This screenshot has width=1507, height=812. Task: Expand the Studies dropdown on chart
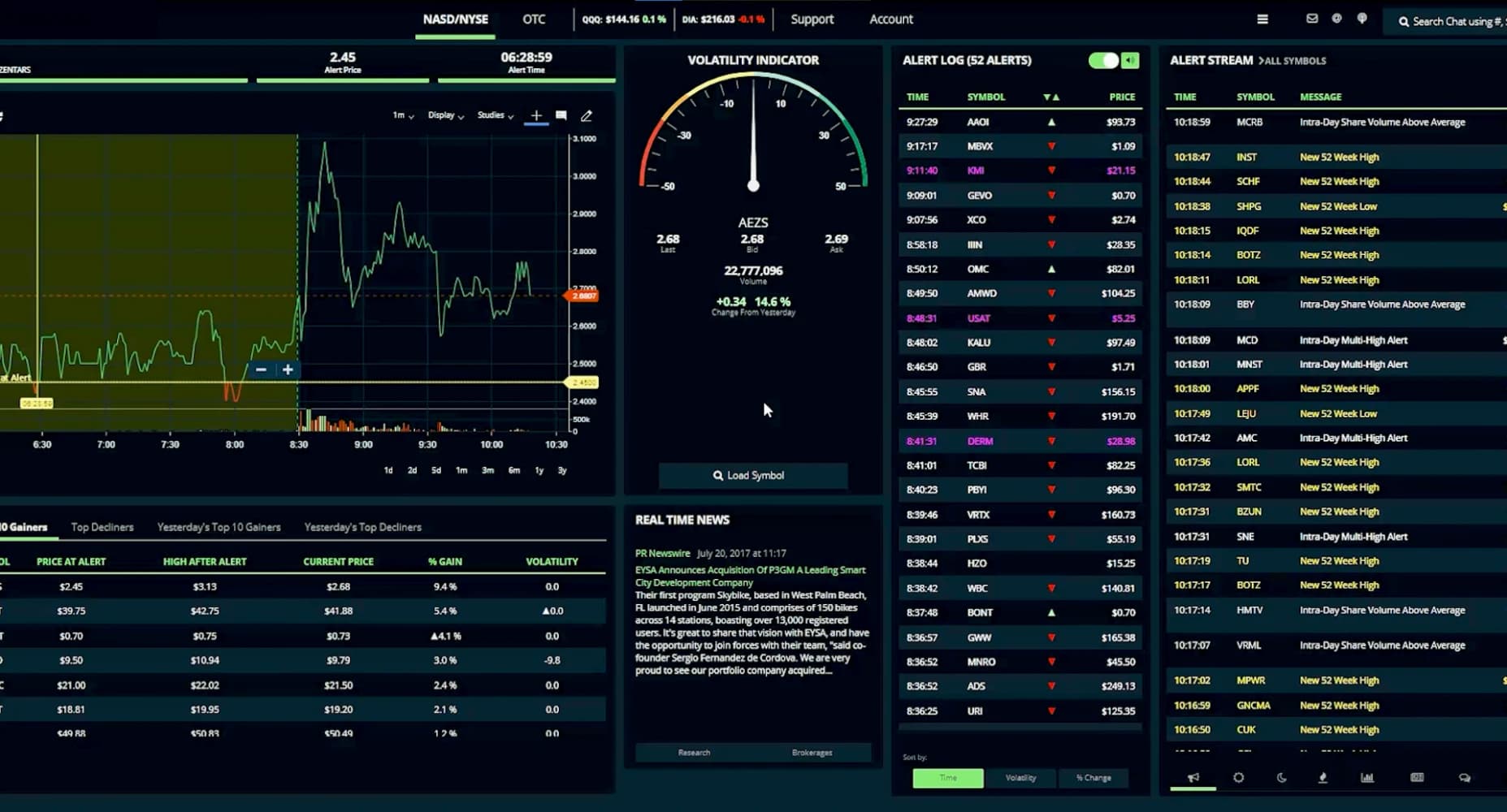tap(496, 116)
